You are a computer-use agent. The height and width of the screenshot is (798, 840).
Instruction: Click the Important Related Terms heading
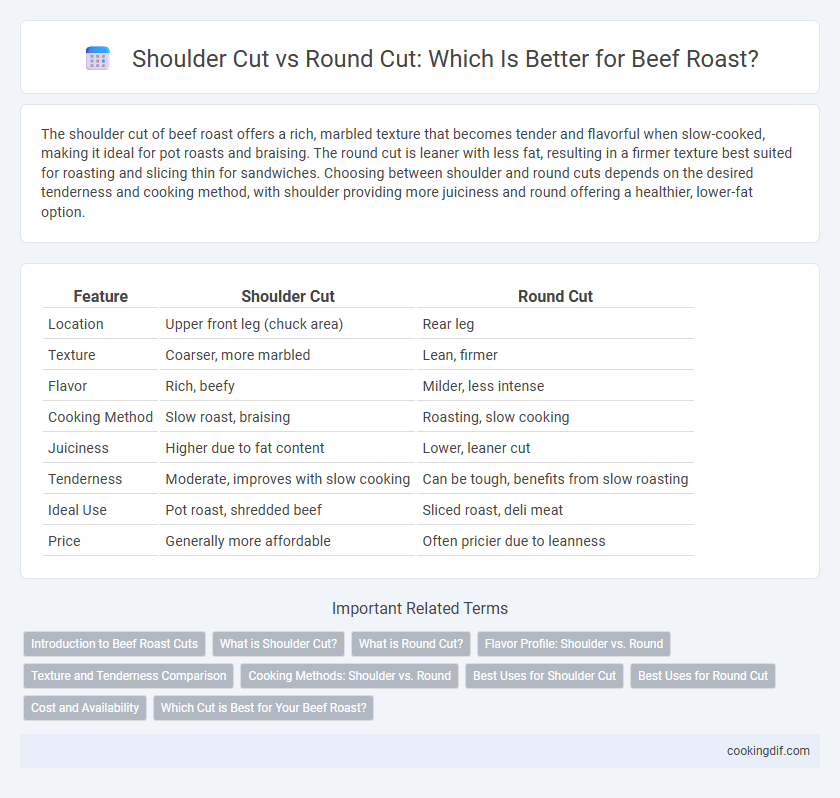click(420, 608)
